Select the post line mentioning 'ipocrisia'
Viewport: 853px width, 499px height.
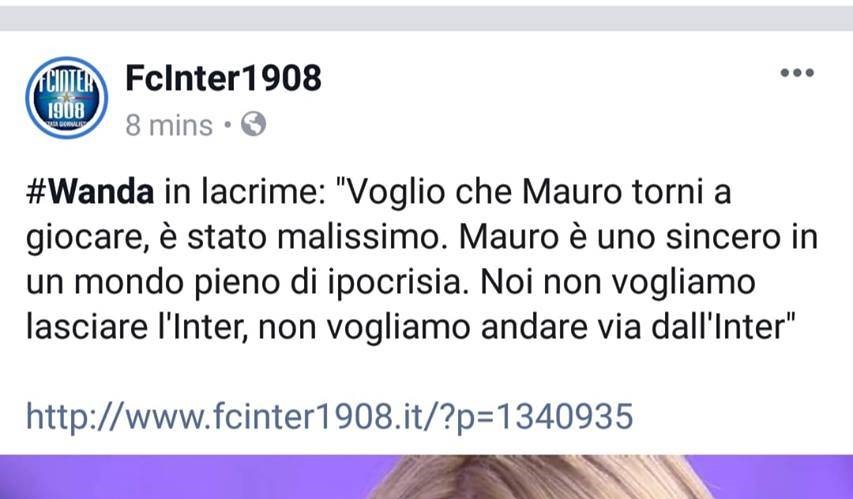[x=391, y=282]
